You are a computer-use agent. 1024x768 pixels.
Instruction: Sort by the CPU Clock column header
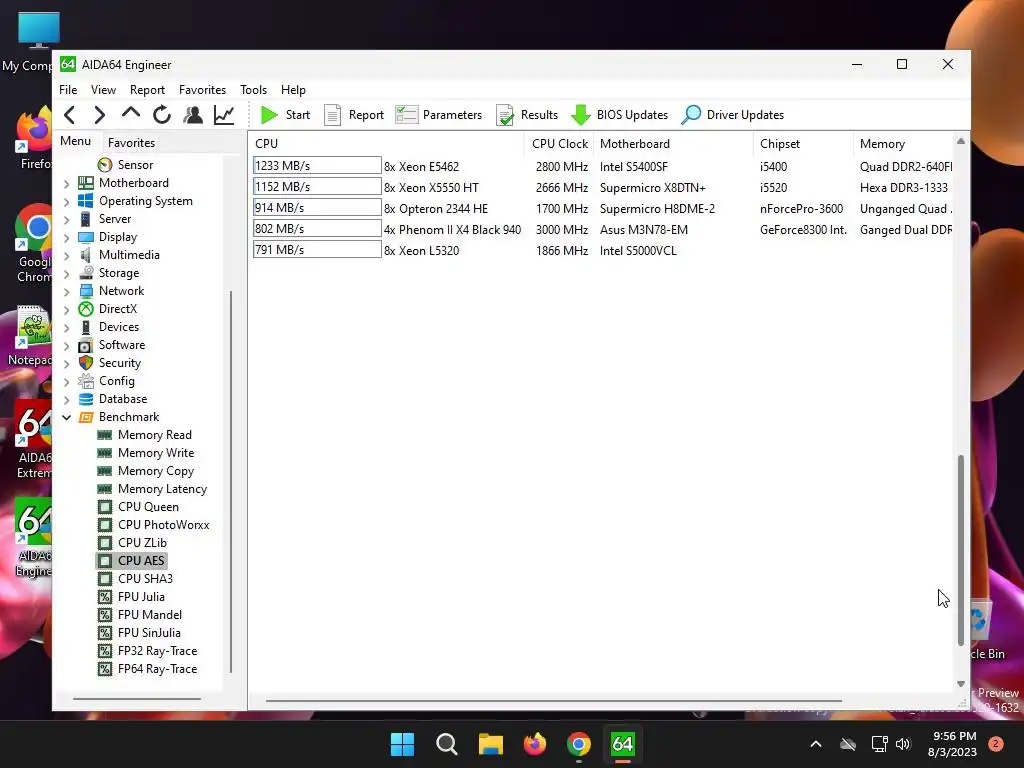(x=560, y=144)
